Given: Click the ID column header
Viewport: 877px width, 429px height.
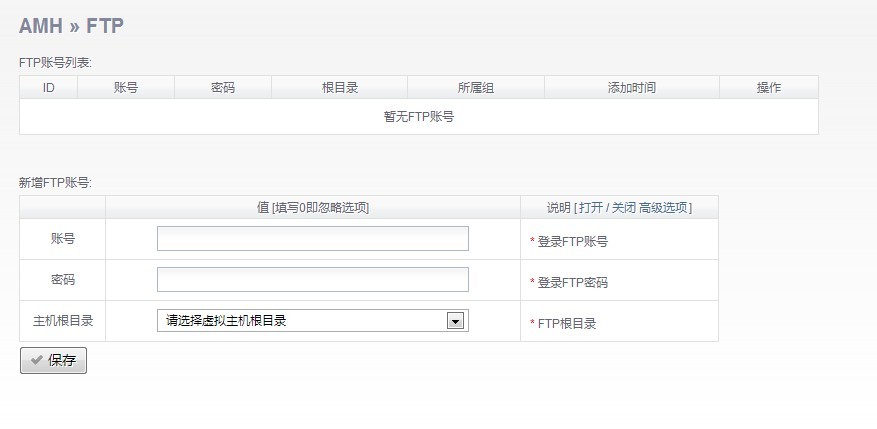Looking at the screenshot, I should (48, 88).
